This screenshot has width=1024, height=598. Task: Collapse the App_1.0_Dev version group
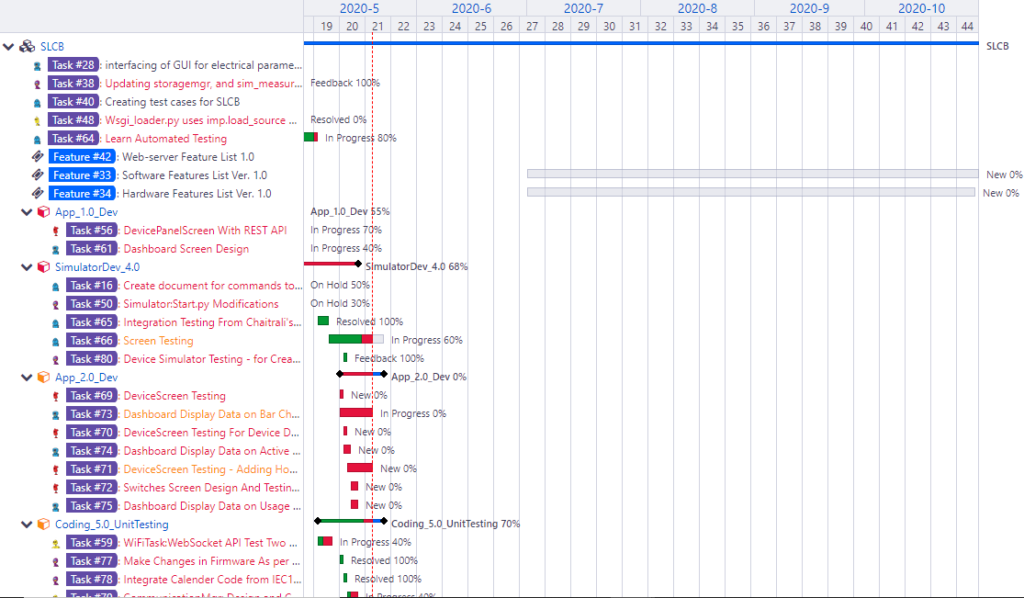(26, 212)
